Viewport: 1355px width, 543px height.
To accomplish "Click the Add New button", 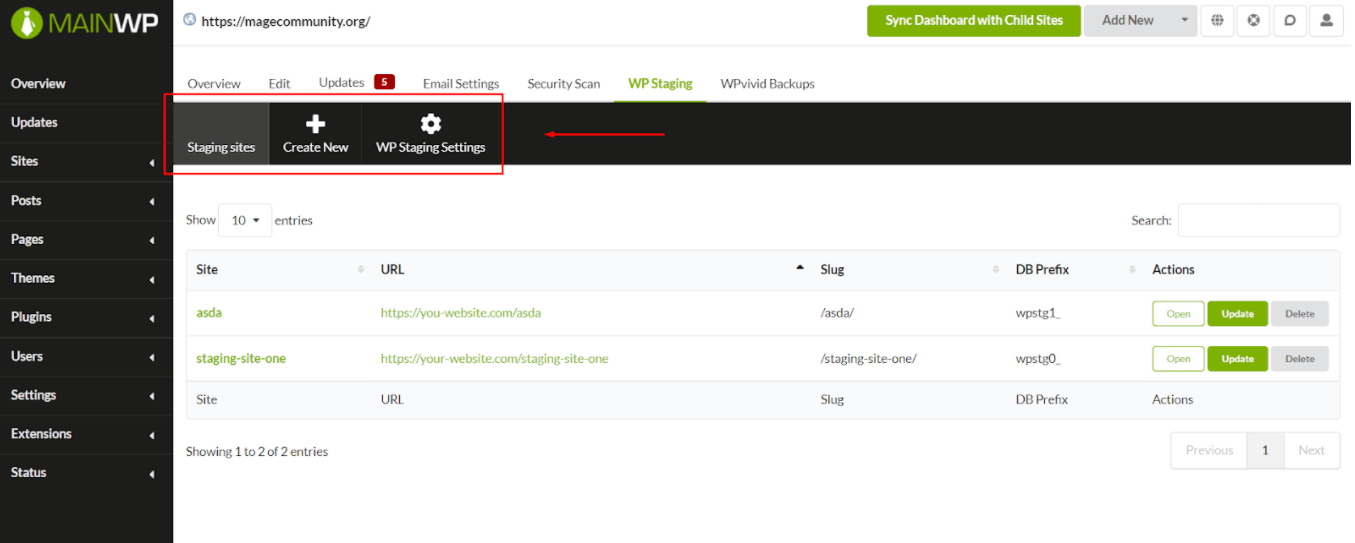I will [1128, 20].
